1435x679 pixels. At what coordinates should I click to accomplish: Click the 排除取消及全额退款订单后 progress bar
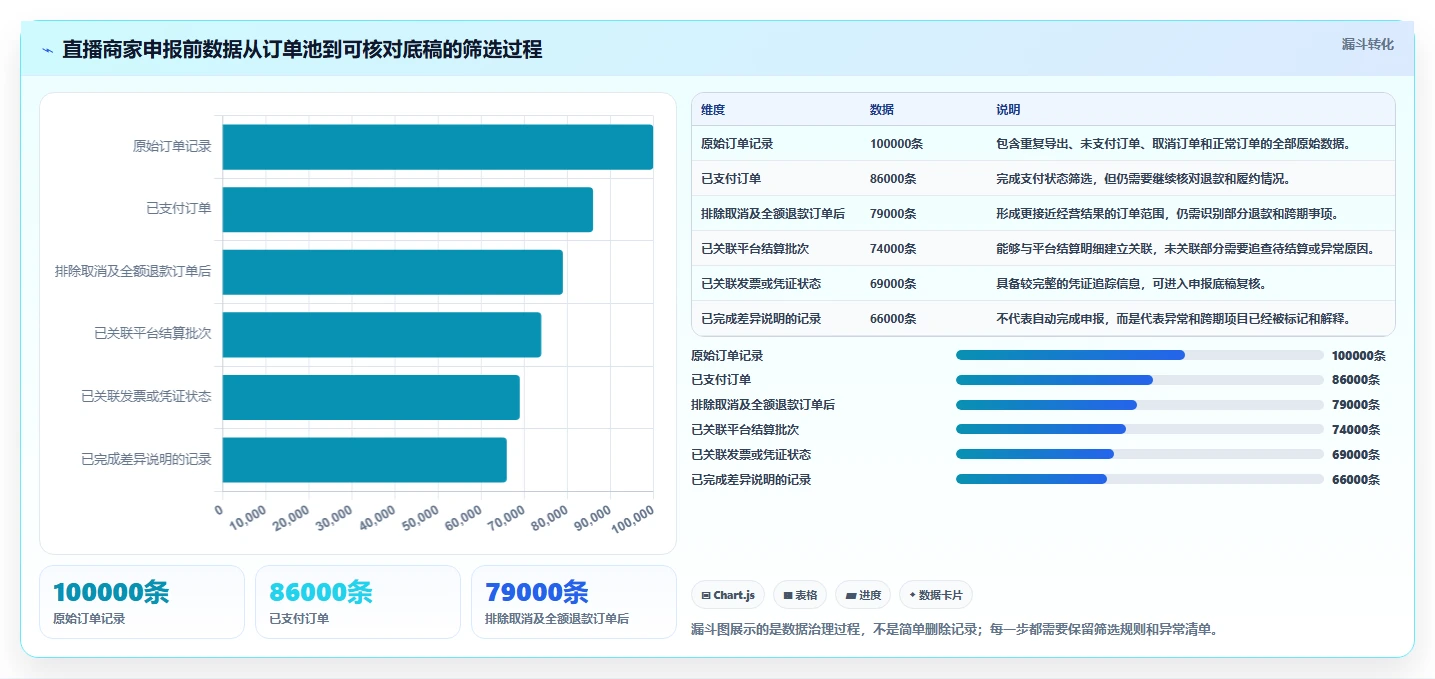(x=1140, y=405)
